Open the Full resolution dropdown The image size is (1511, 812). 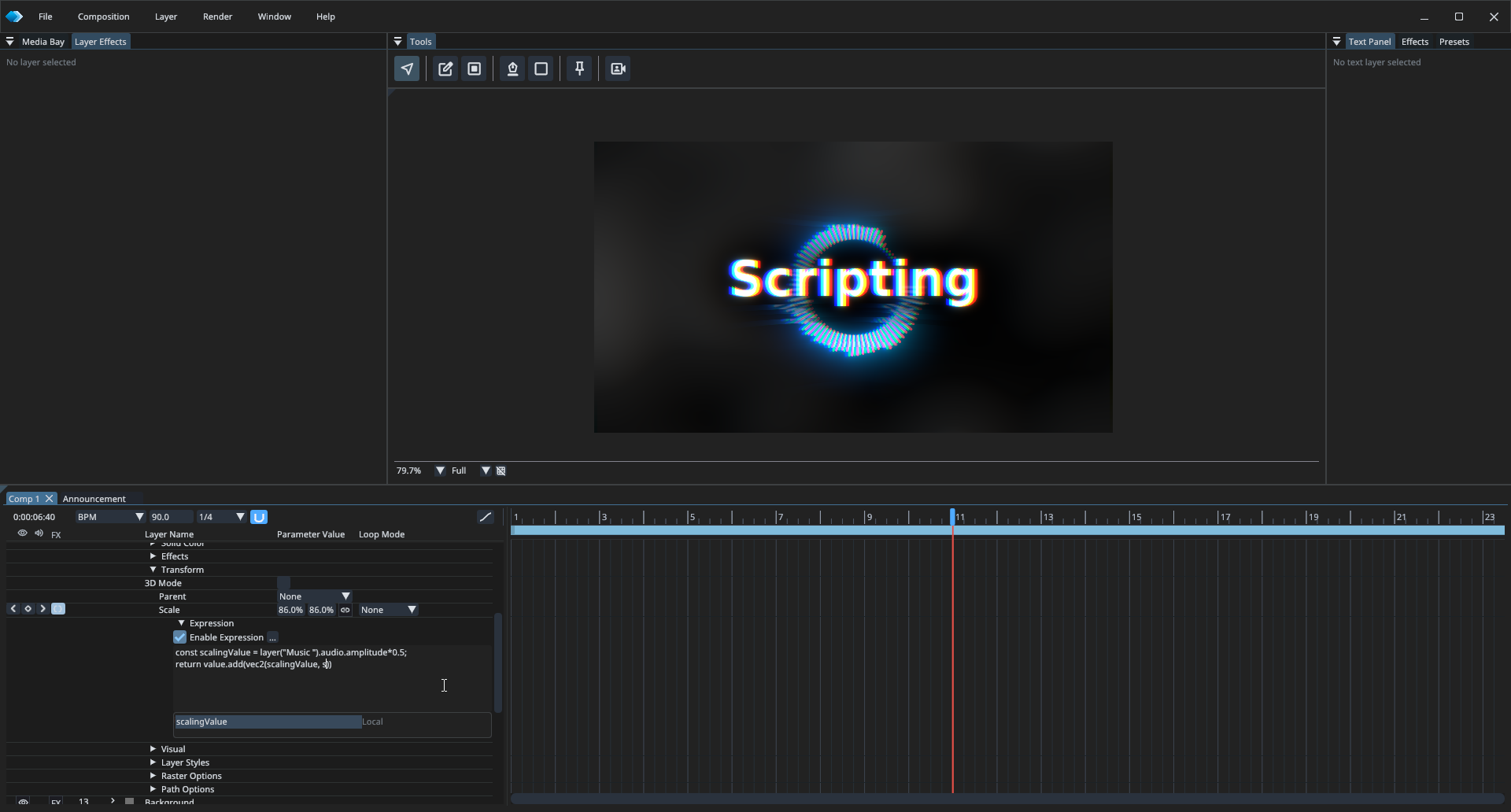[x=486, y=471]
